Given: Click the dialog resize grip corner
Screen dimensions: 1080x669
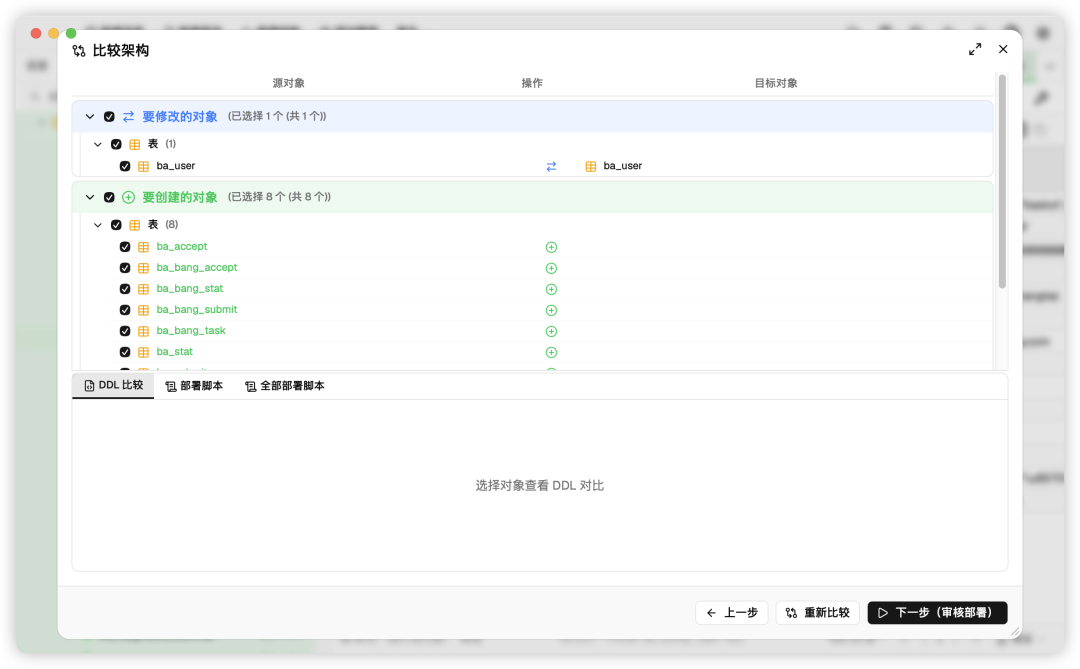Looking at the screenshot, I should coord(1015,631).
